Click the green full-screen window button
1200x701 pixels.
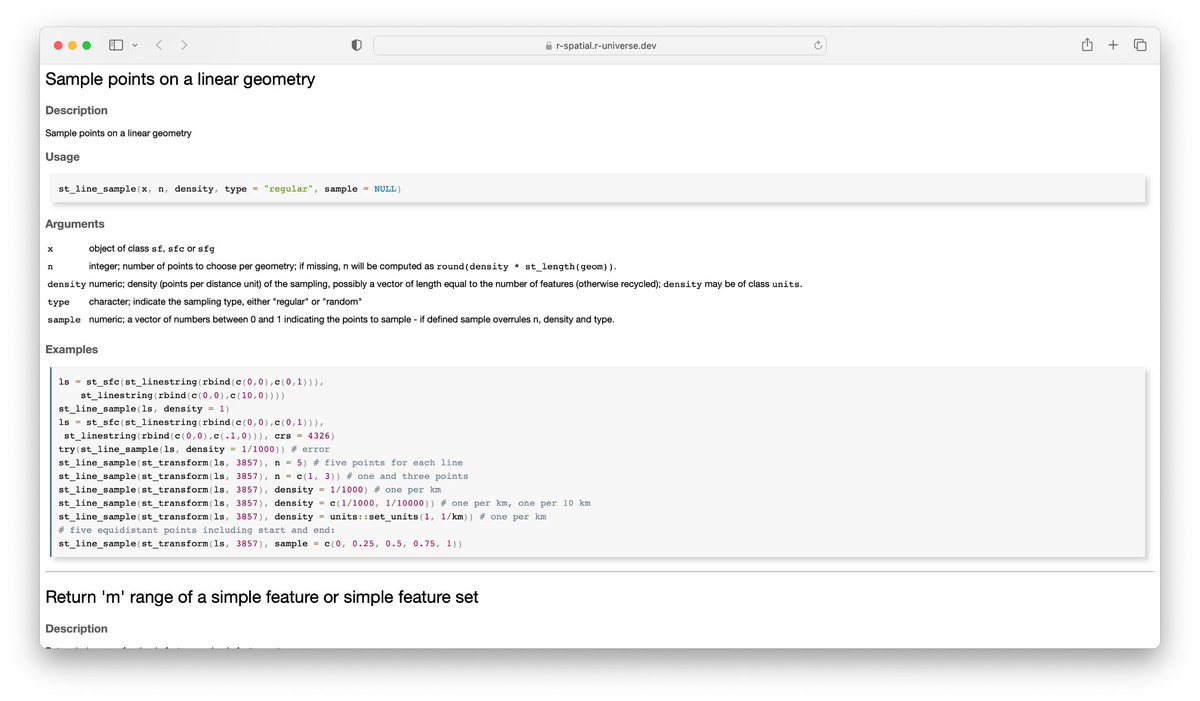[86, 45]
